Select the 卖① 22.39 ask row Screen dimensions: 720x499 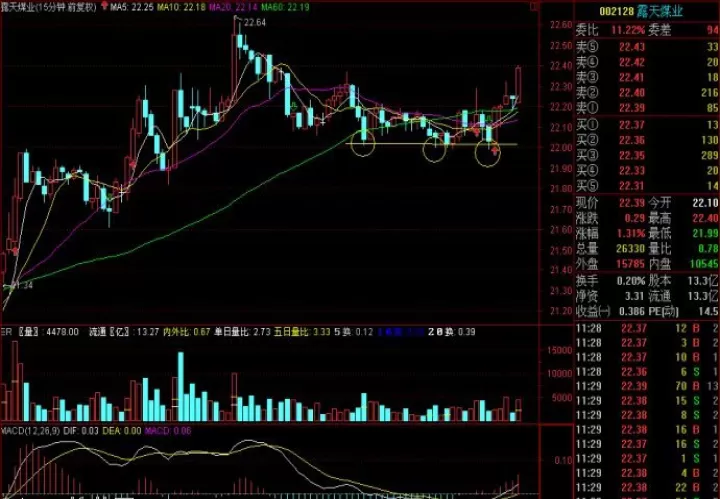click(647, 108)
